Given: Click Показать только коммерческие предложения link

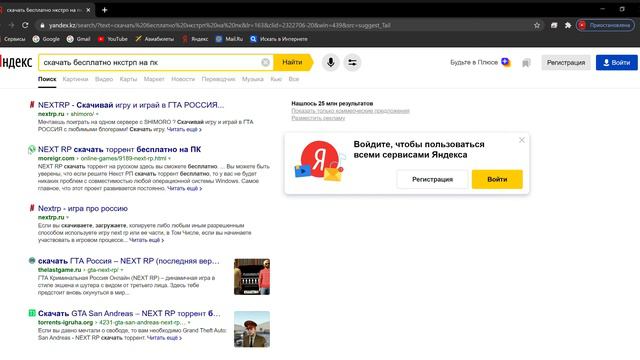Looking at the screenshot, I should click(350, 111).
